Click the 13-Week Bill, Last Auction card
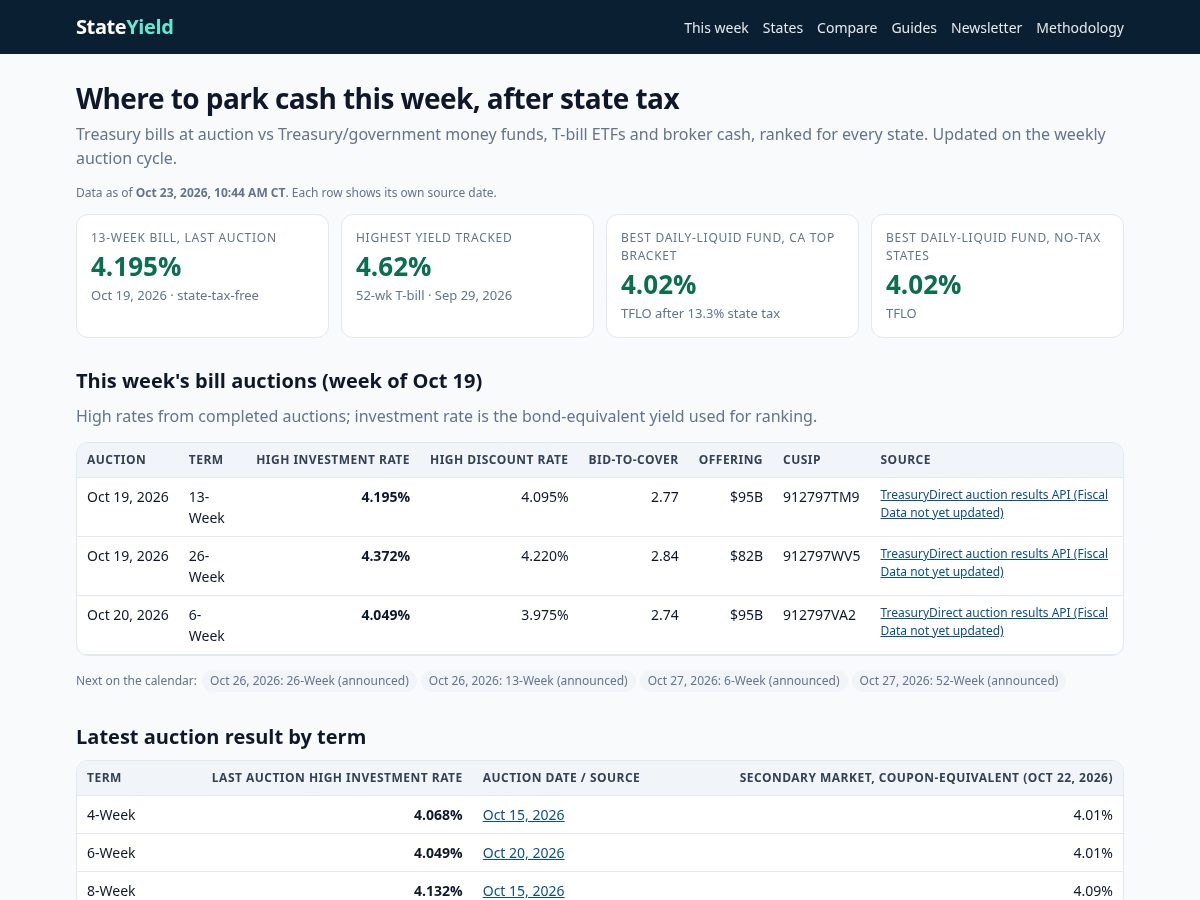This screenshot has width=1200, height=900. 202,276
